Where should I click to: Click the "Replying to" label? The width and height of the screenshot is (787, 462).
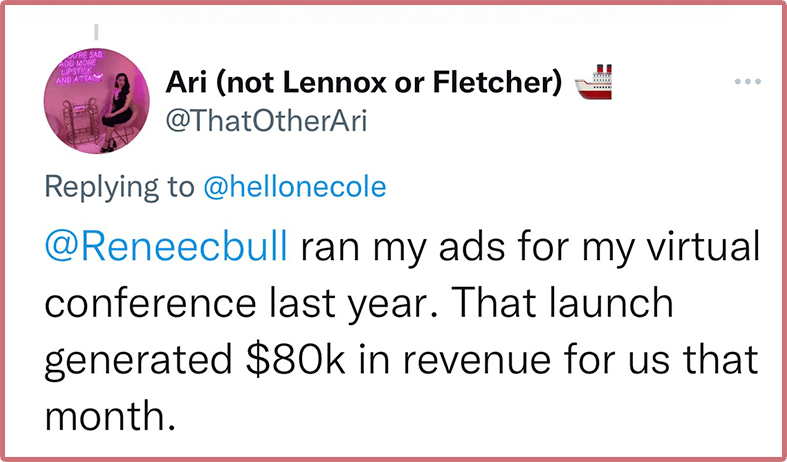(x=118, y=186)
